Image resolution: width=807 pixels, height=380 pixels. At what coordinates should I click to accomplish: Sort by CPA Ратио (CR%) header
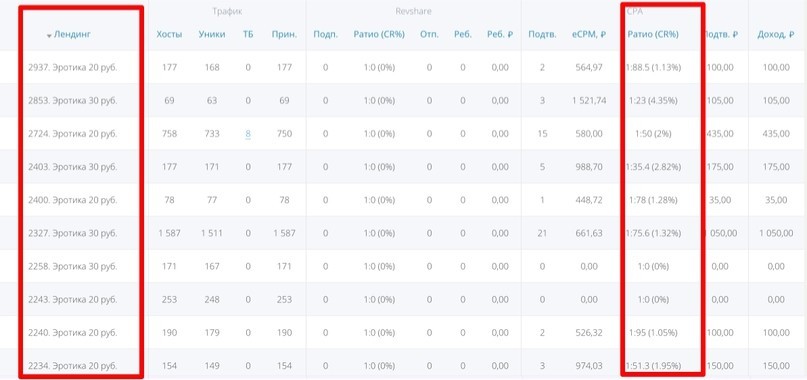tap(653, 35)
